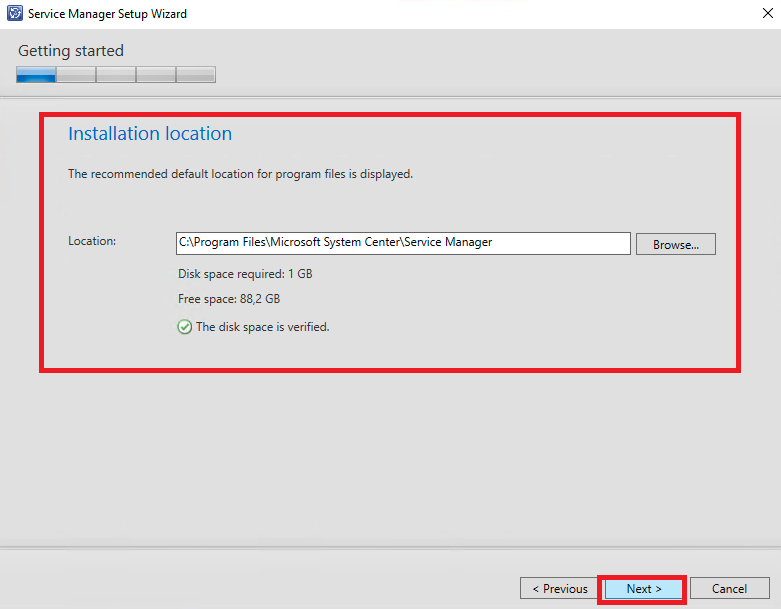Click the Installation location heading

pos(150,134)
